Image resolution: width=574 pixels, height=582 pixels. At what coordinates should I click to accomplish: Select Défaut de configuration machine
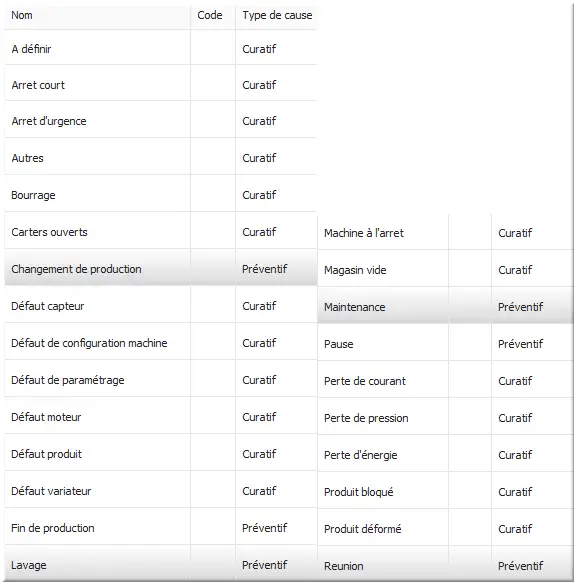coord(160,343)
